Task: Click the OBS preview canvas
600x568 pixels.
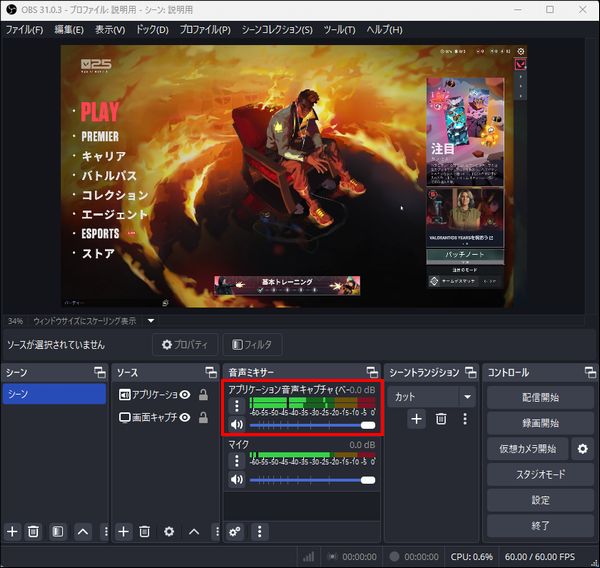Action: [294, 176]
